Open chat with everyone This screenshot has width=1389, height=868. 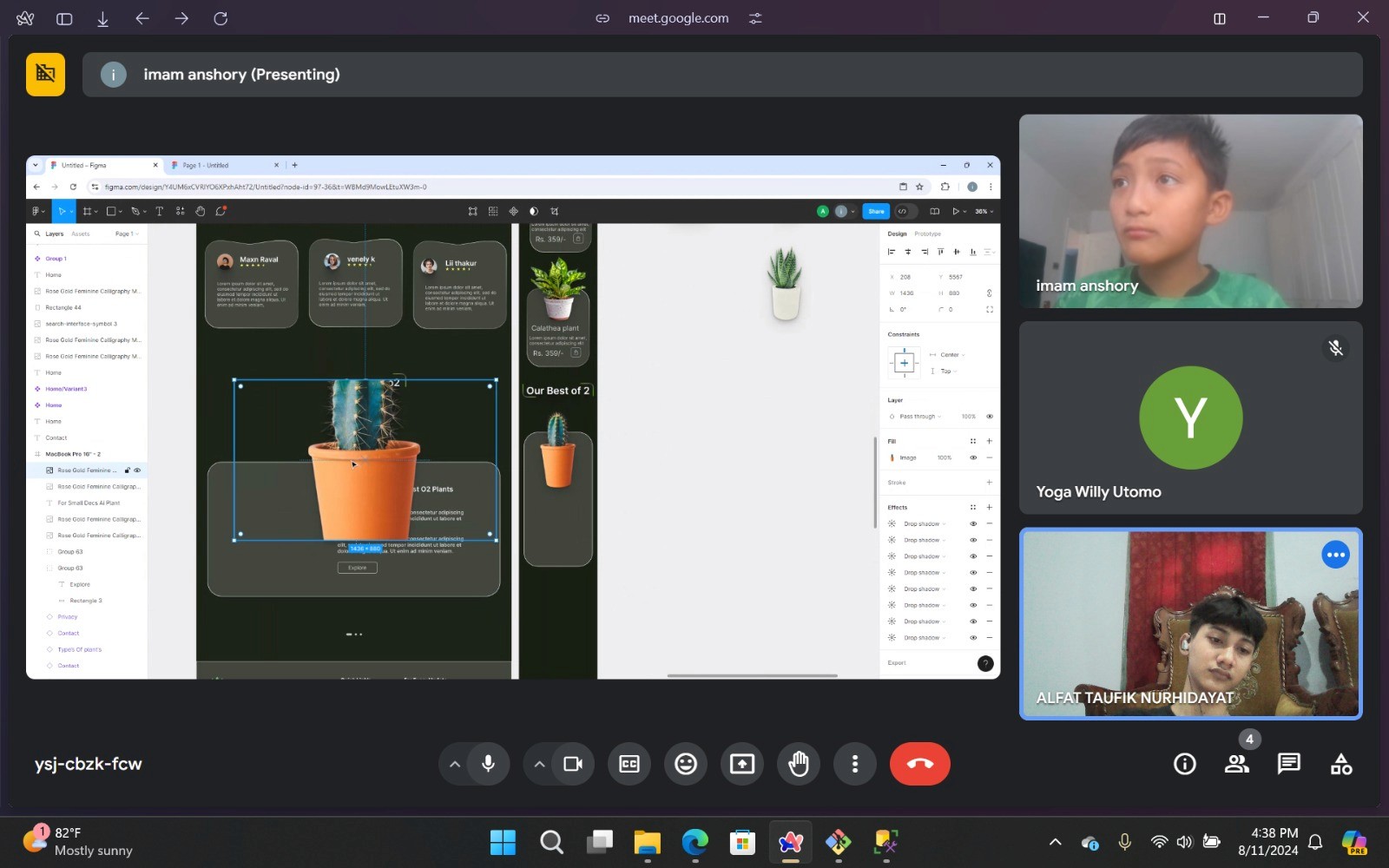tap(1289, 764)
